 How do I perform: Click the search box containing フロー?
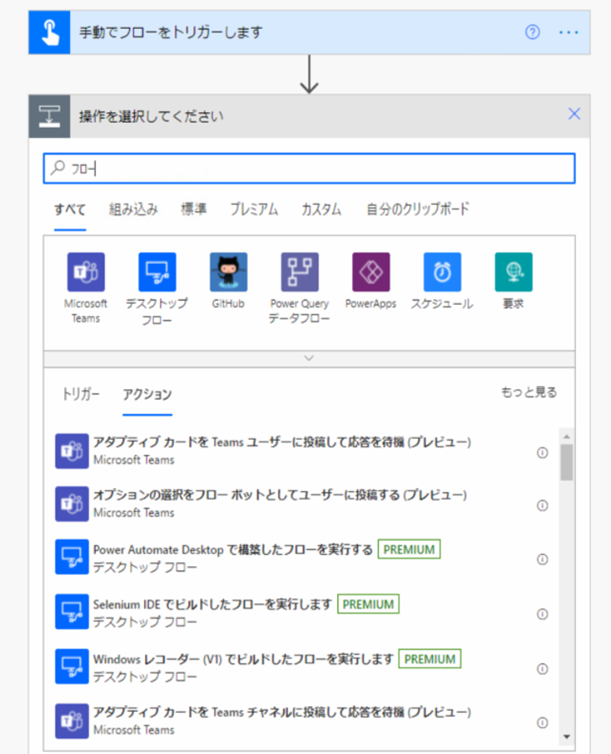309,168
